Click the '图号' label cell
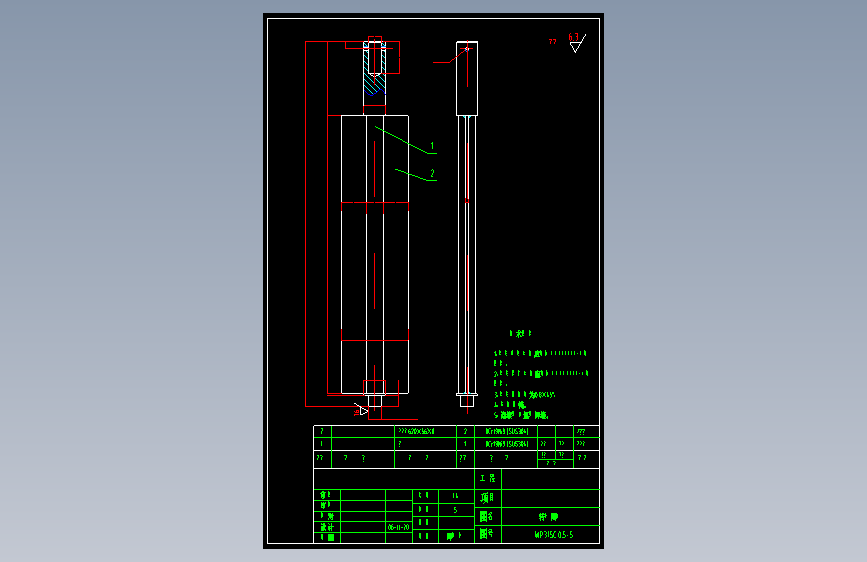 pyautogui.click(x=488, y=534)
